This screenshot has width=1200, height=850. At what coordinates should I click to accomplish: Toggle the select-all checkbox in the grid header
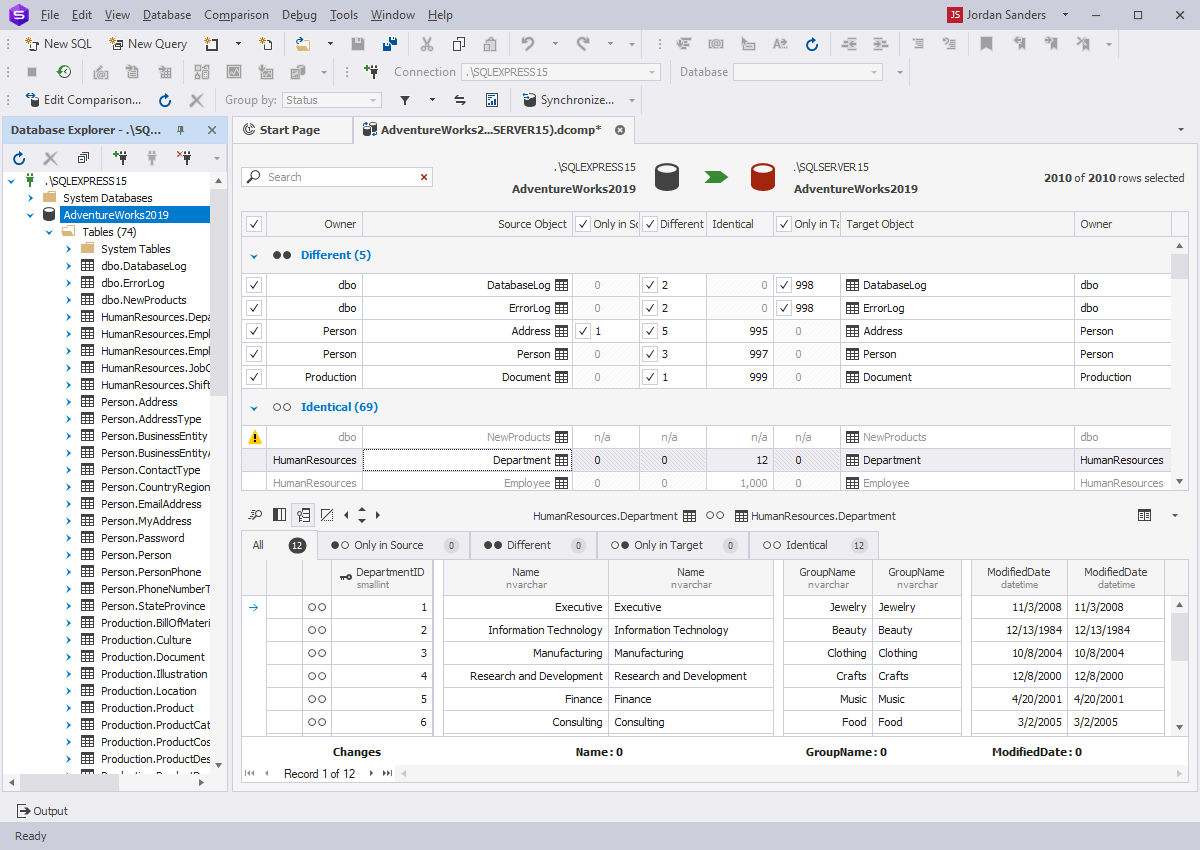254,224
